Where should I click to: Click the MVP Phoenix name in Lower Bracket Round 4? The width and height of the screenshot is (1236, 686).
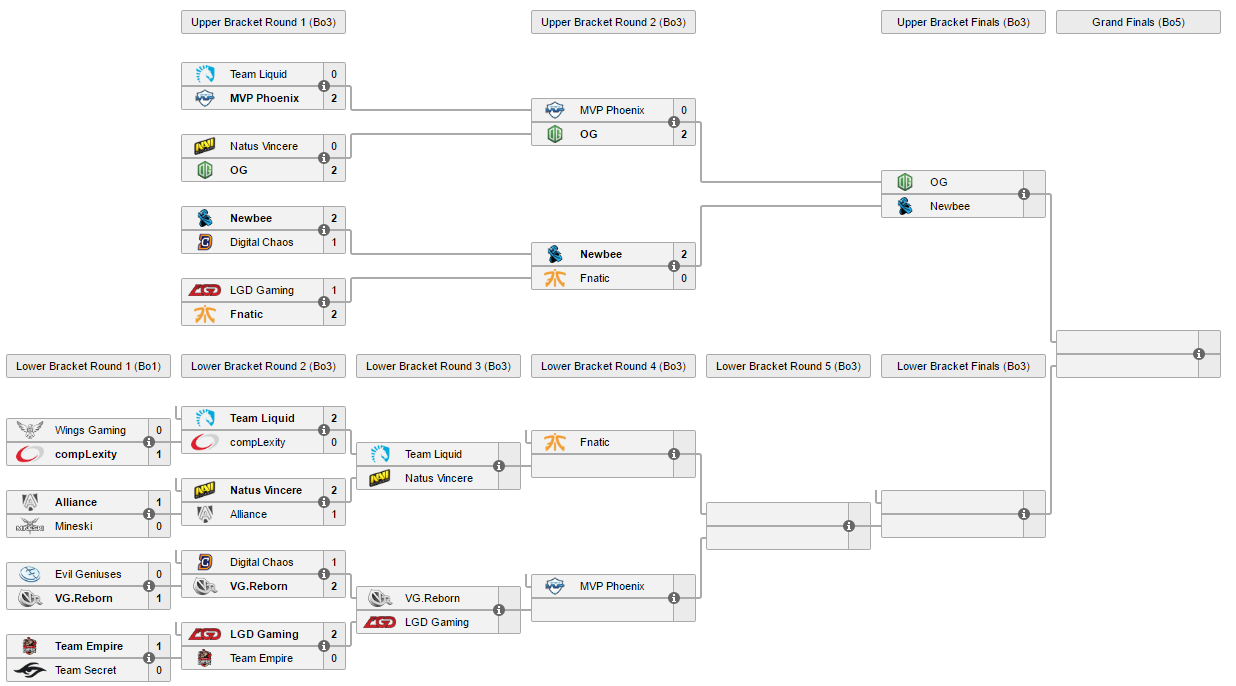click(612, 586)
